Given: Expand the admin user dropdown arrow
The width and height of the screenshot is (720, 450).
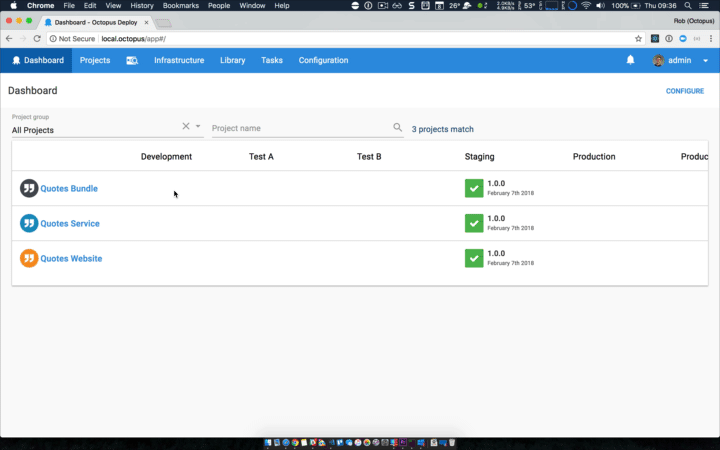Looking at the screenshot, I should [705, 61].
